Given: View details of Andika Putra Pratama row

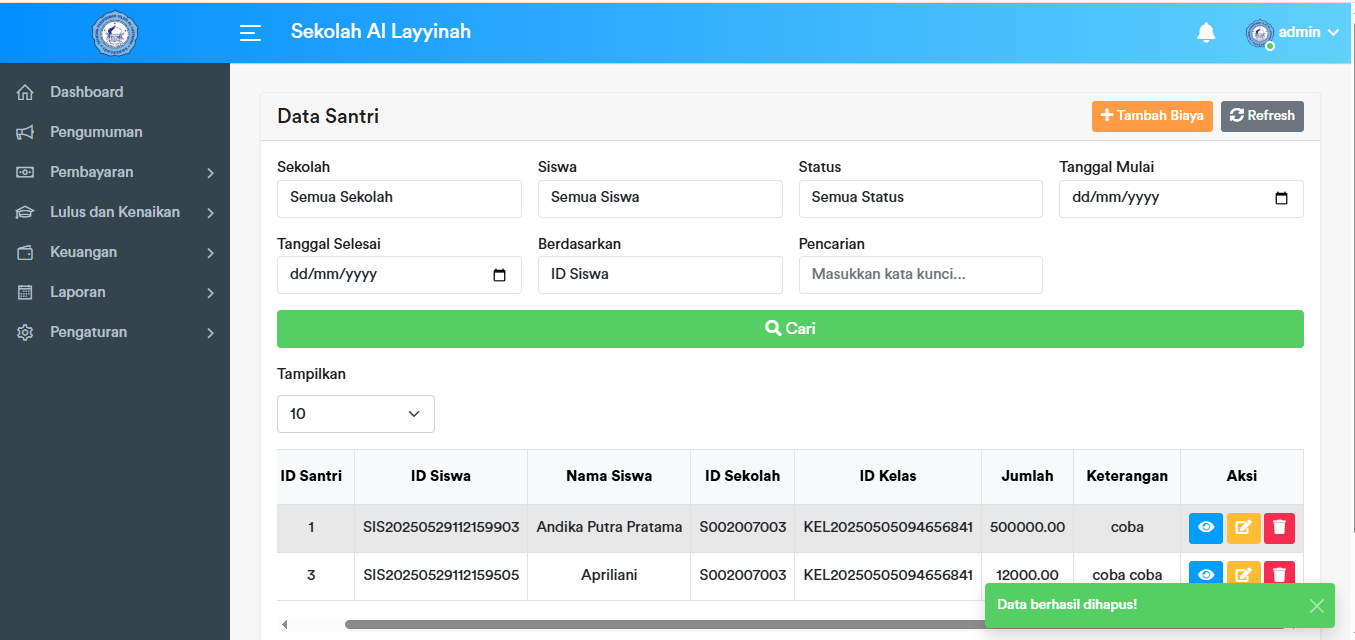Looking at the screenshot, I should 1205,527.
